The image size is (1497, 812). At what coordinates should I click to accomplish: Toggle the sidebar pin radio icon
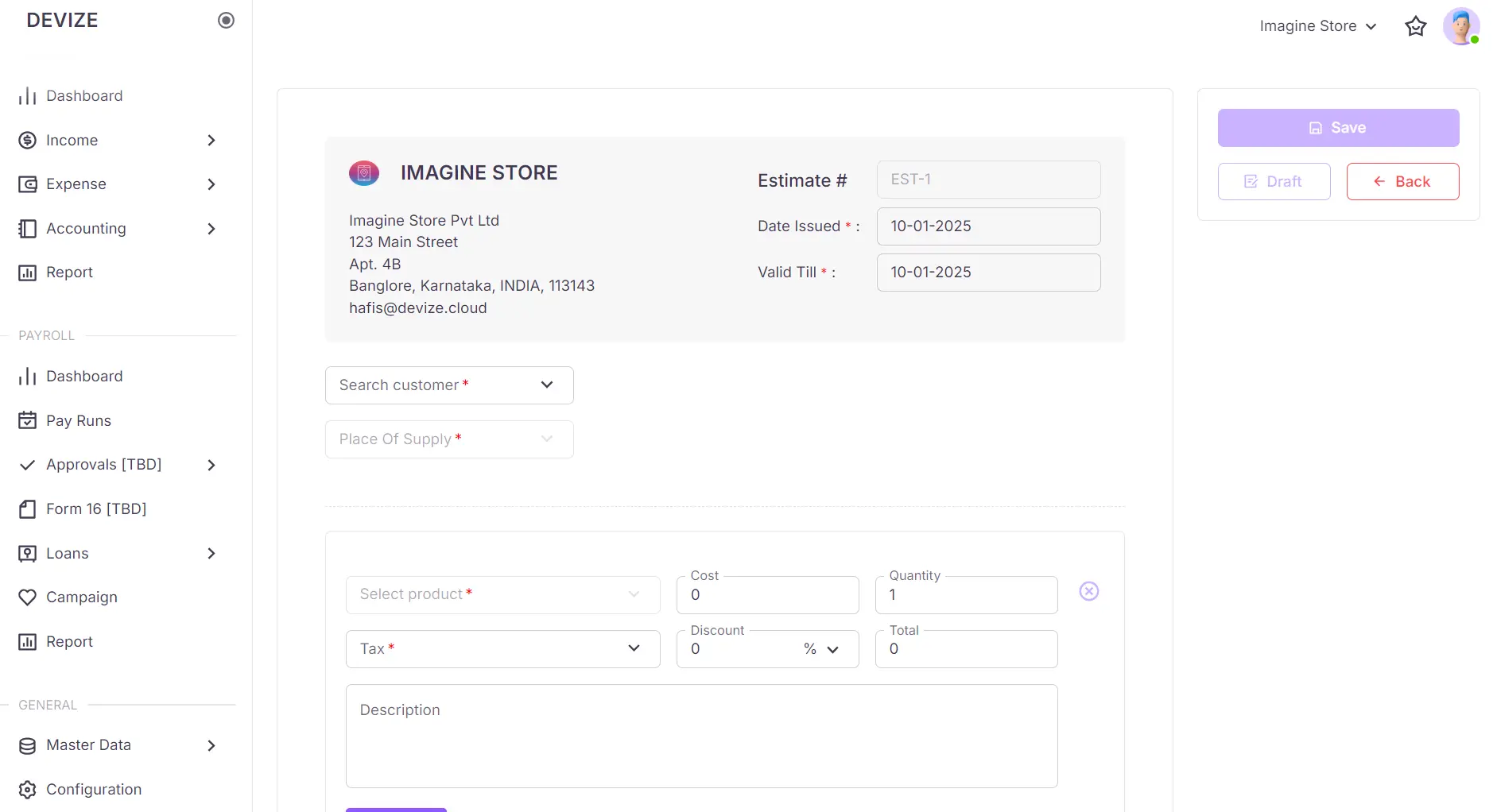pyautogui.click(x=226, y=21)
